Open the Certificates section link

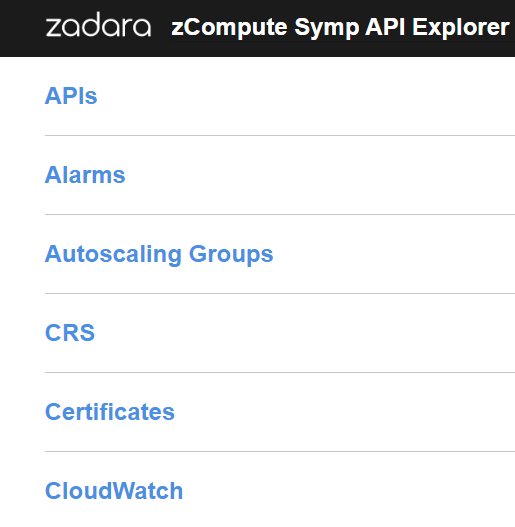pos(110,412)
